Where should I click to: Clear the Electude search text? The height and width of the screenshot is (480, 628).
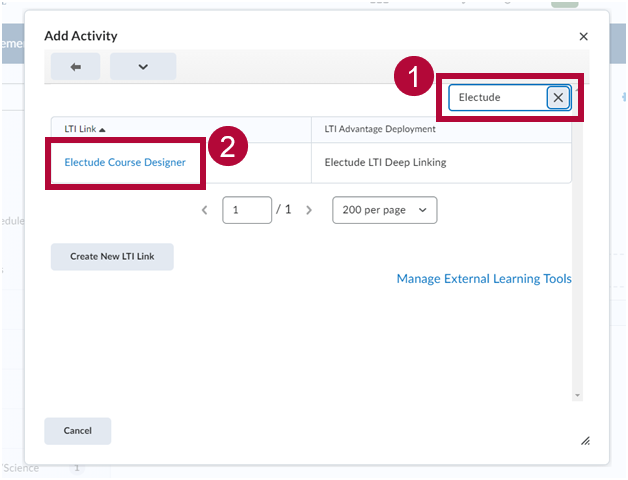pos(558,97)
